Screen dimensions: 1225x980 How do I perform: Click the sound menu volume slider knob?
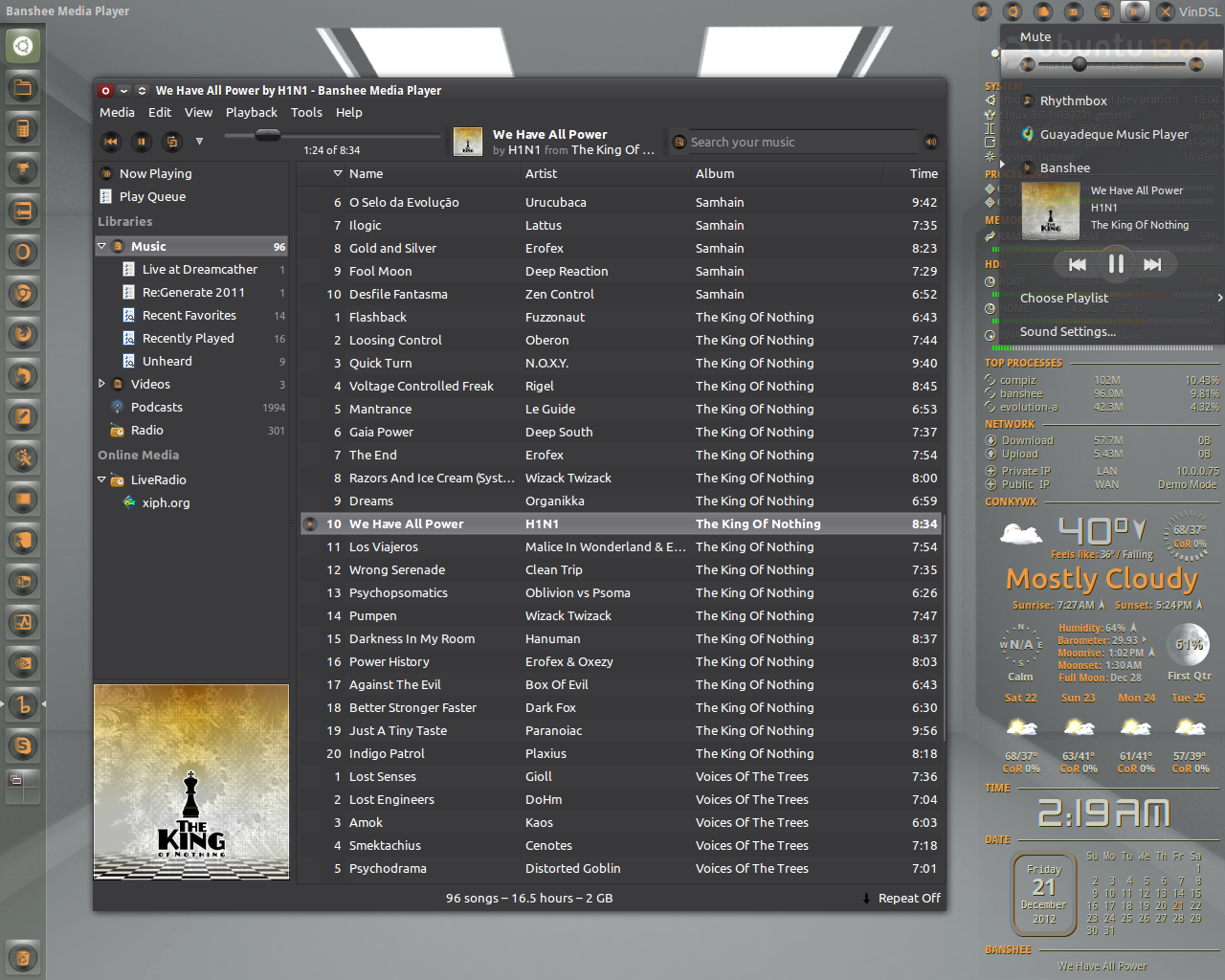coord(1080,64)
